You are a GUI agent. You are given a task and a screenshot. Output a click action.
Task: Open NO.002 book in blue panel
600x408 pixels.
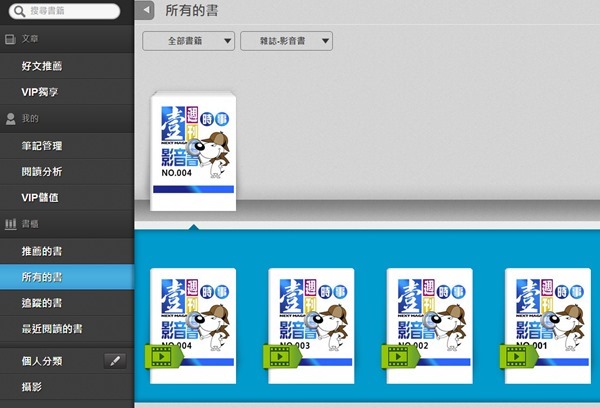429,326
